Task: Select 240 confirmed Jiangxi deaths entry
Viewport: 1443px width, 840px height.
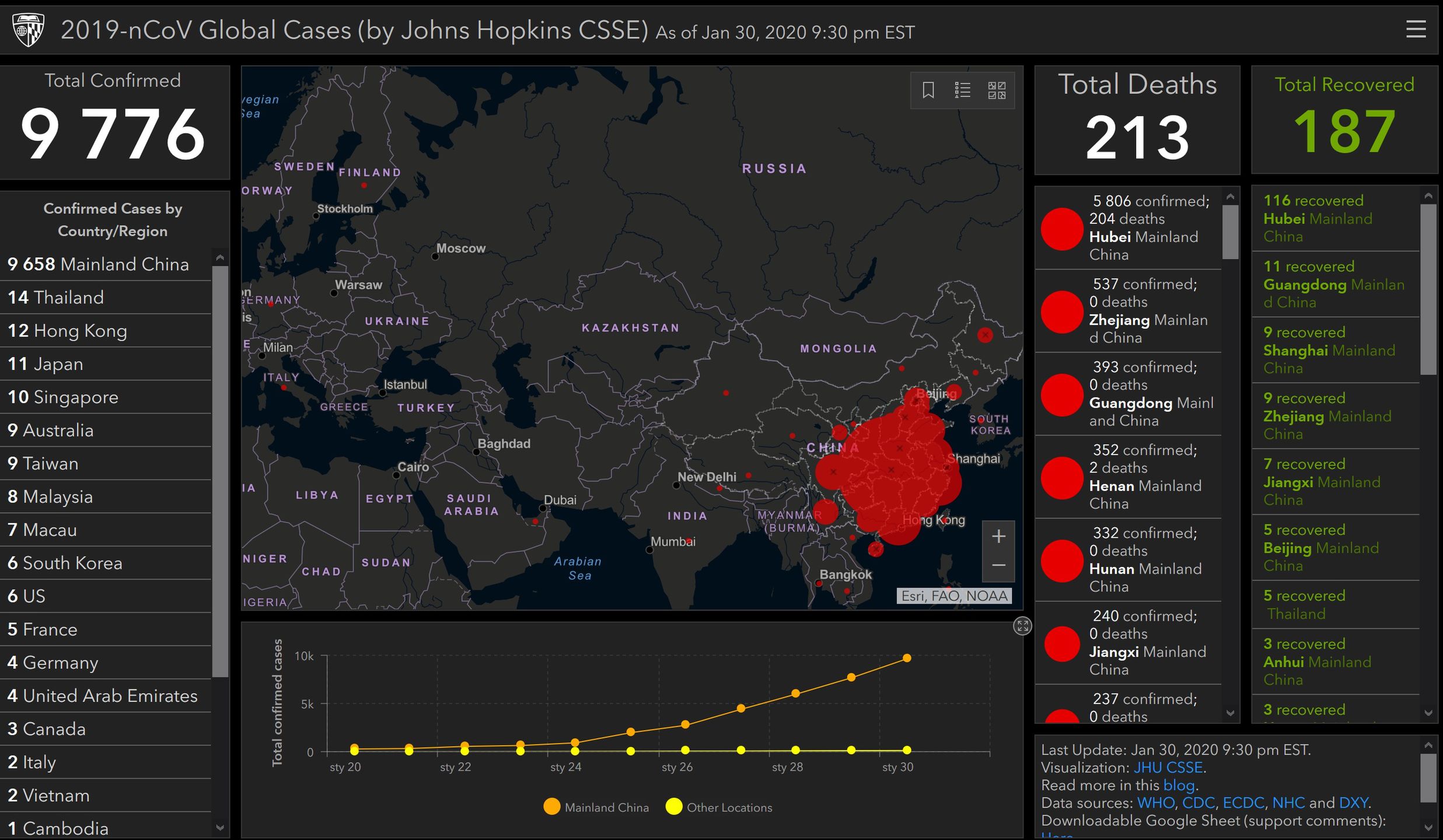Action: click(1128, 643)
